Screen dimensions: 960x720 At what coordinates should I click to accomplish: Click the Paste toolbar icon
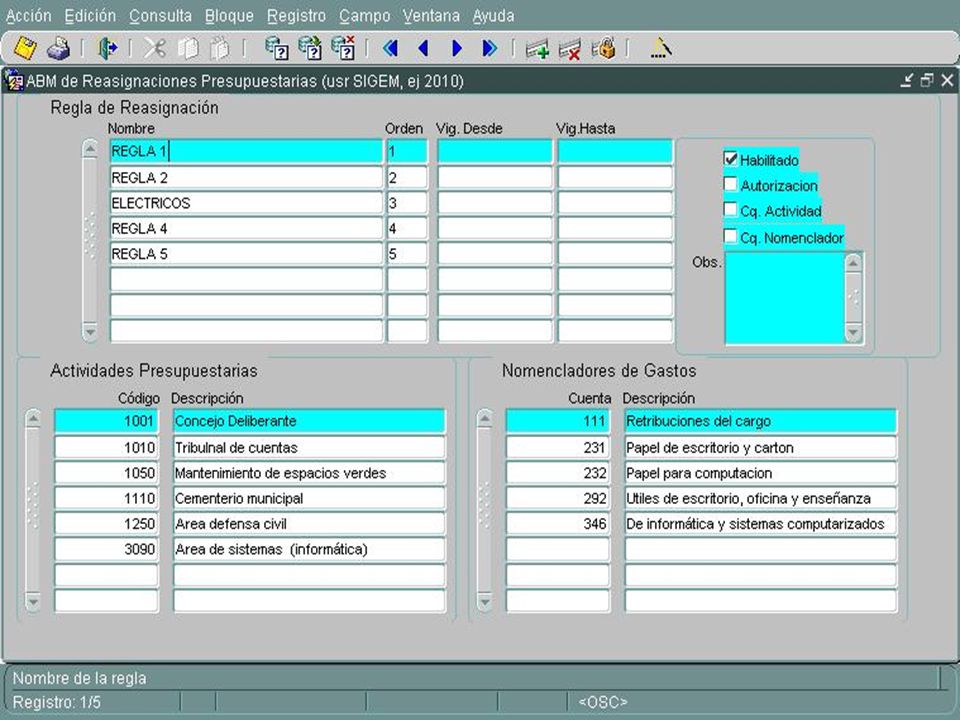tap(219, 48)
